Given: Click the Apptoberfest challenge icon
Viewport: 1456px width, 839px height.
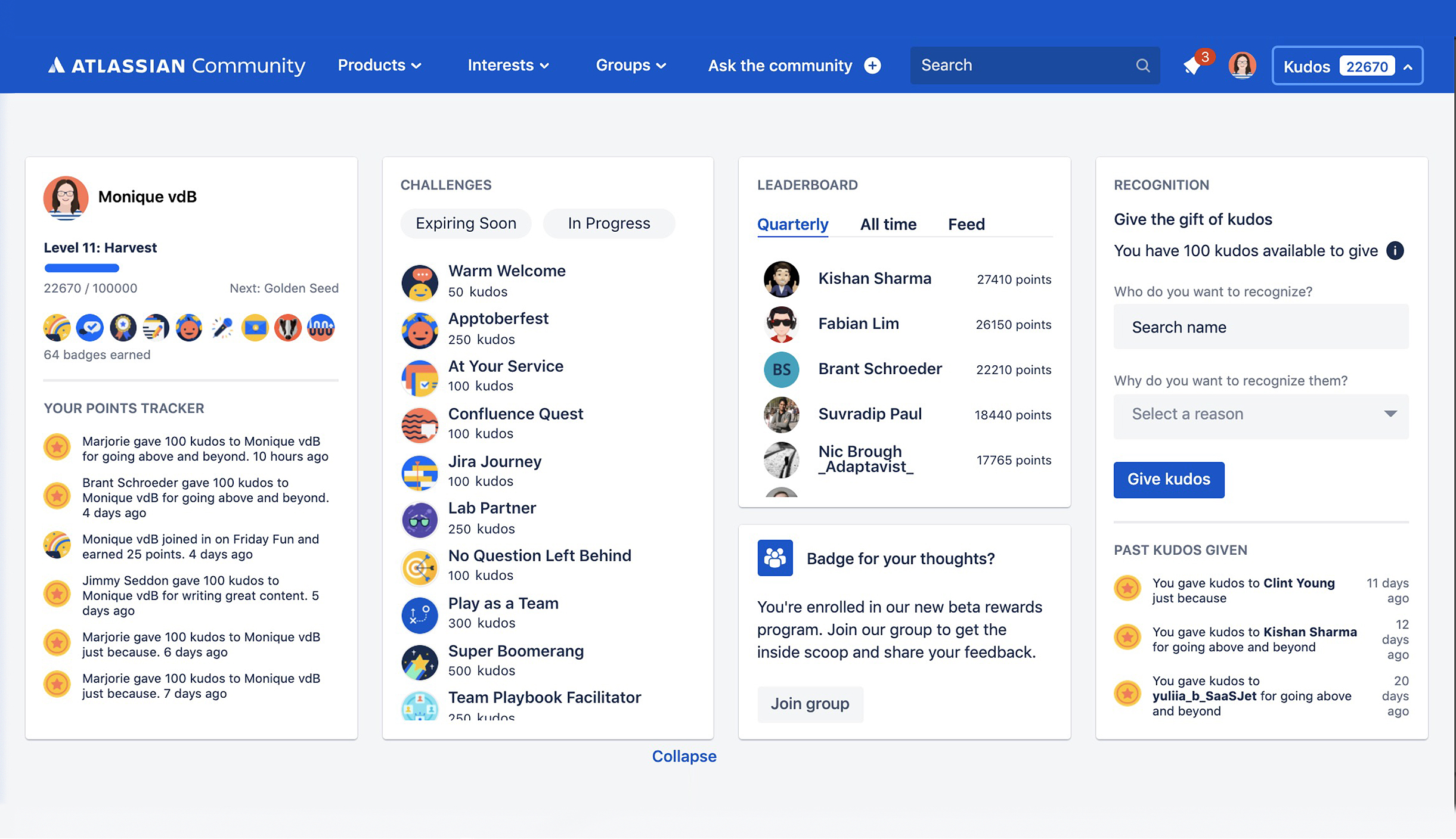Looking at the screenshot, I should pos(419,330).
